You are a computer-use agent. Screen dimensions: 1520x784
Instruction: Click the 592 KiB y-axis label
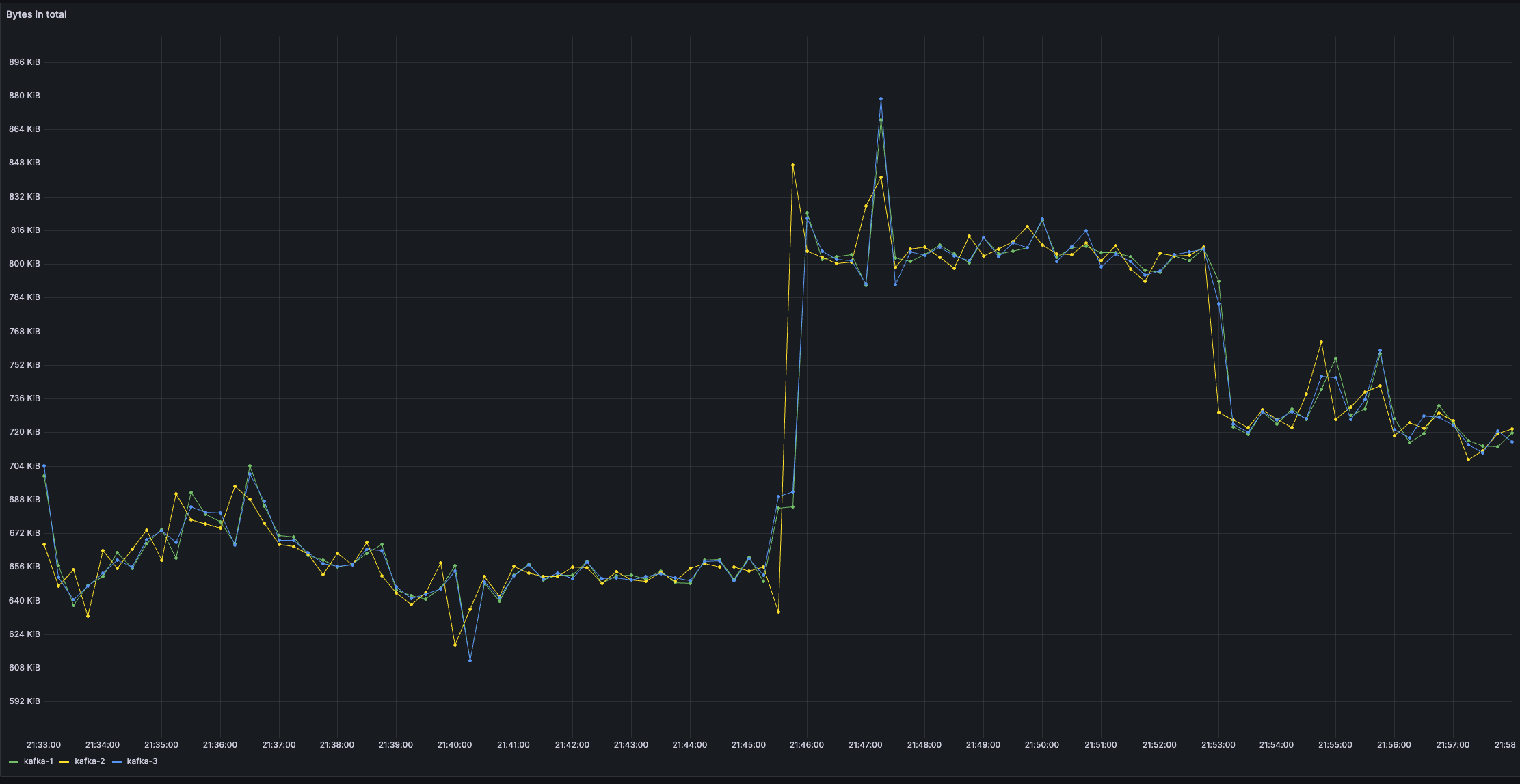coord(25,701)
